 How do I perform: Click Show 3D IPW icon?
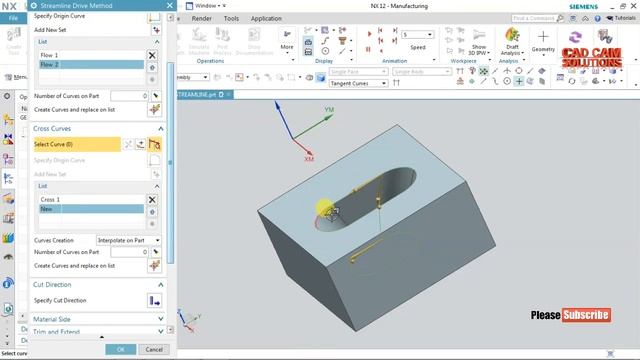479,42
